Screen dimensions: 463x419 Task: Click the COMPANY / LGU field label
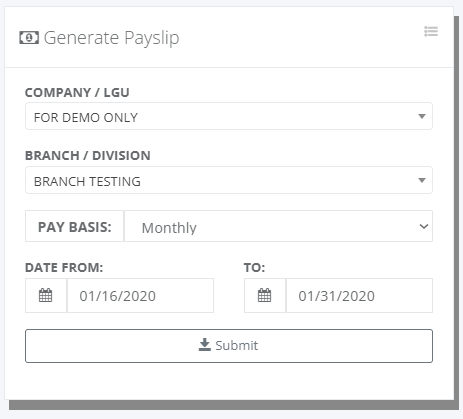tap(77, 93)
